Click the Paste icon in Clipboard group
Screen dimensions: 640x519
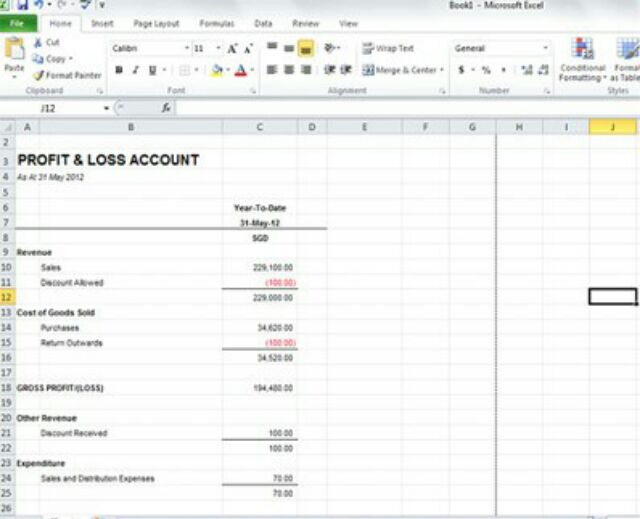(14, 52)
